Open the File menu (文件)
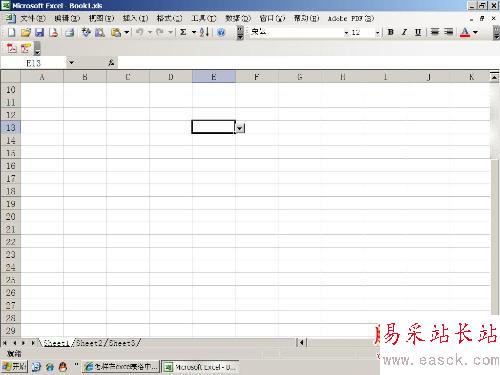The height and width of the screenshot is (375, 500). (x=33, y=19)
